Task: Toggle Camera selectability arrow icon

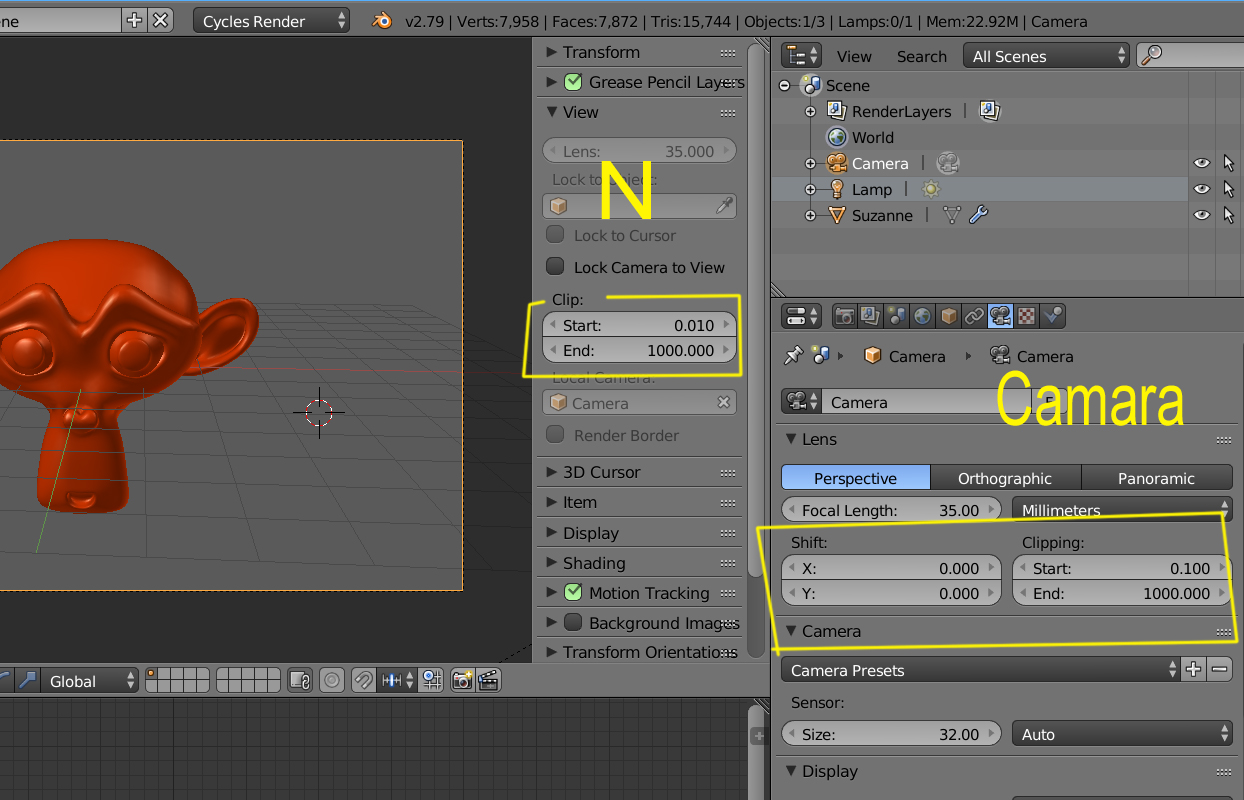Action: point(1229,163)
